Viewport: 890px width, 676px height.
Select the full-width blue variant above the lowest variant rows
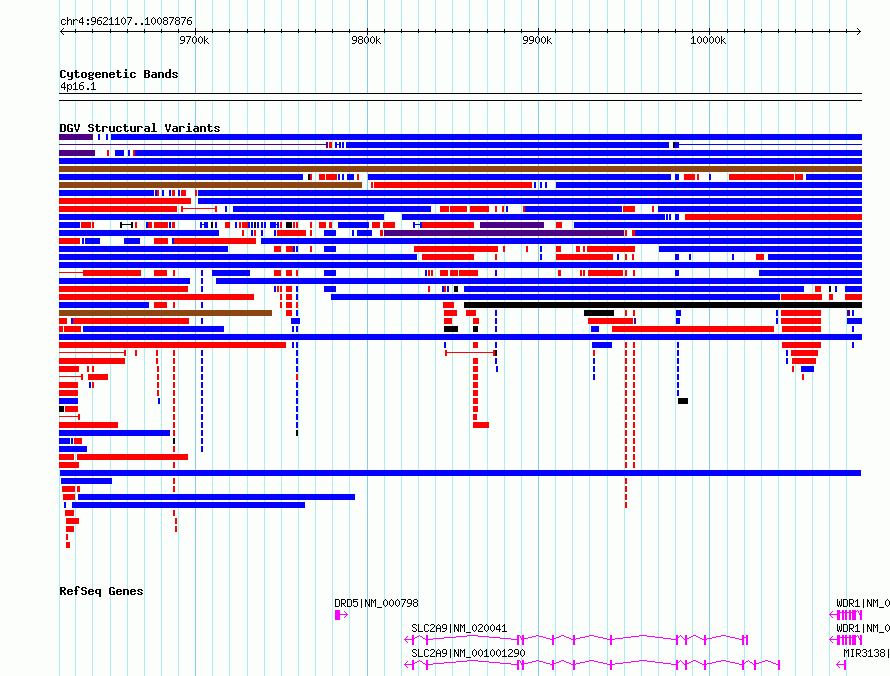(460, 473)
